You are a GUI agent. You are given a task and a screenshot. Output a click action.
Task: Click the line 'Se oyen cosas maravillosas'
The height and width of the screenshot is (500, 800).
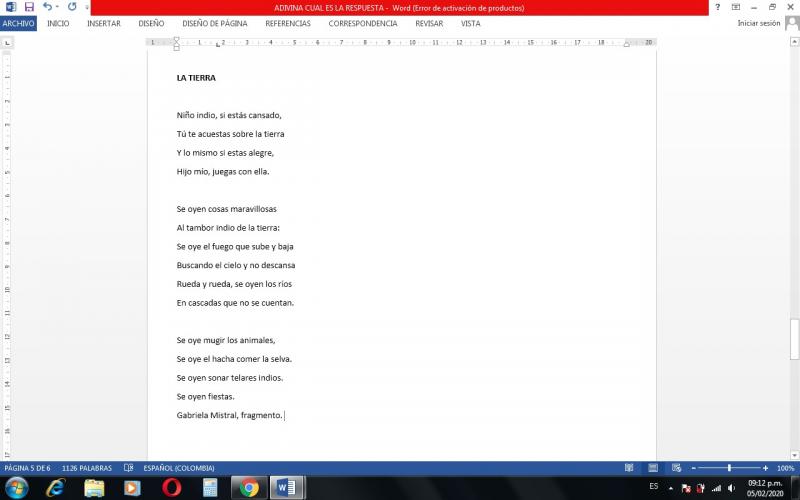pyautogui.click(x=227, y=209)
